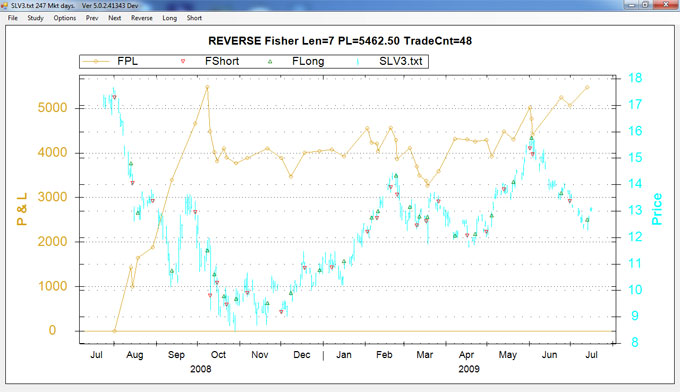Click the FPL line marker in legend
The width and height of the screenshot is (680, 392).
pyautogui.click(x=96, y=62)
